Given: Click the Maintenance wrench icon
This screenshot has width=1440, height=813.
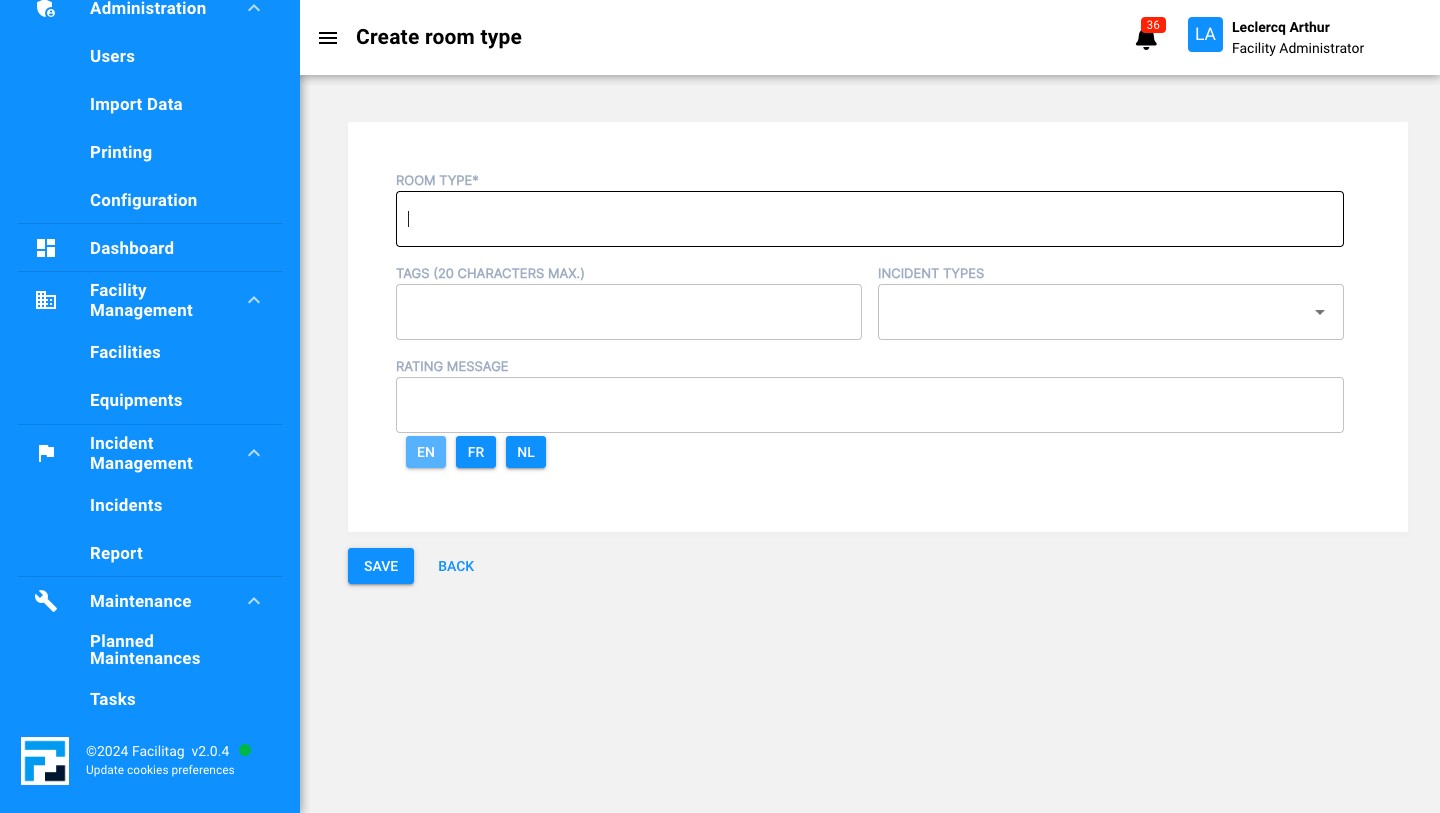Looking at the screenshot, I should [46, 601].
